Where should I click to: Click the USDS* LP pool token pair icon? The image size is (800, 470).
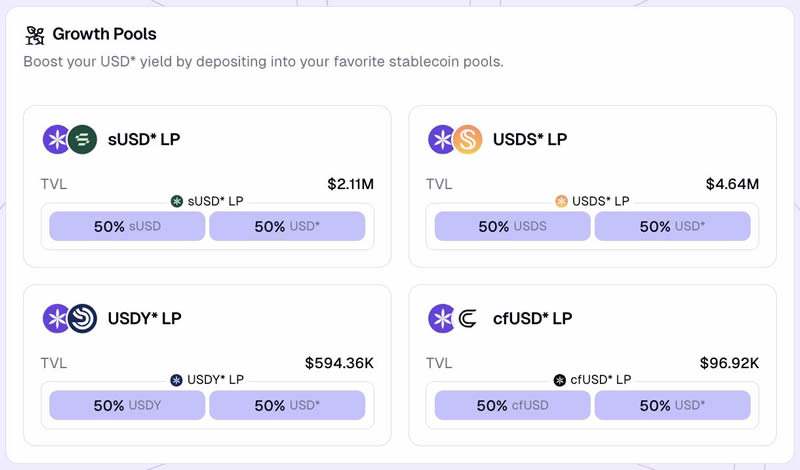click(455, 139)
